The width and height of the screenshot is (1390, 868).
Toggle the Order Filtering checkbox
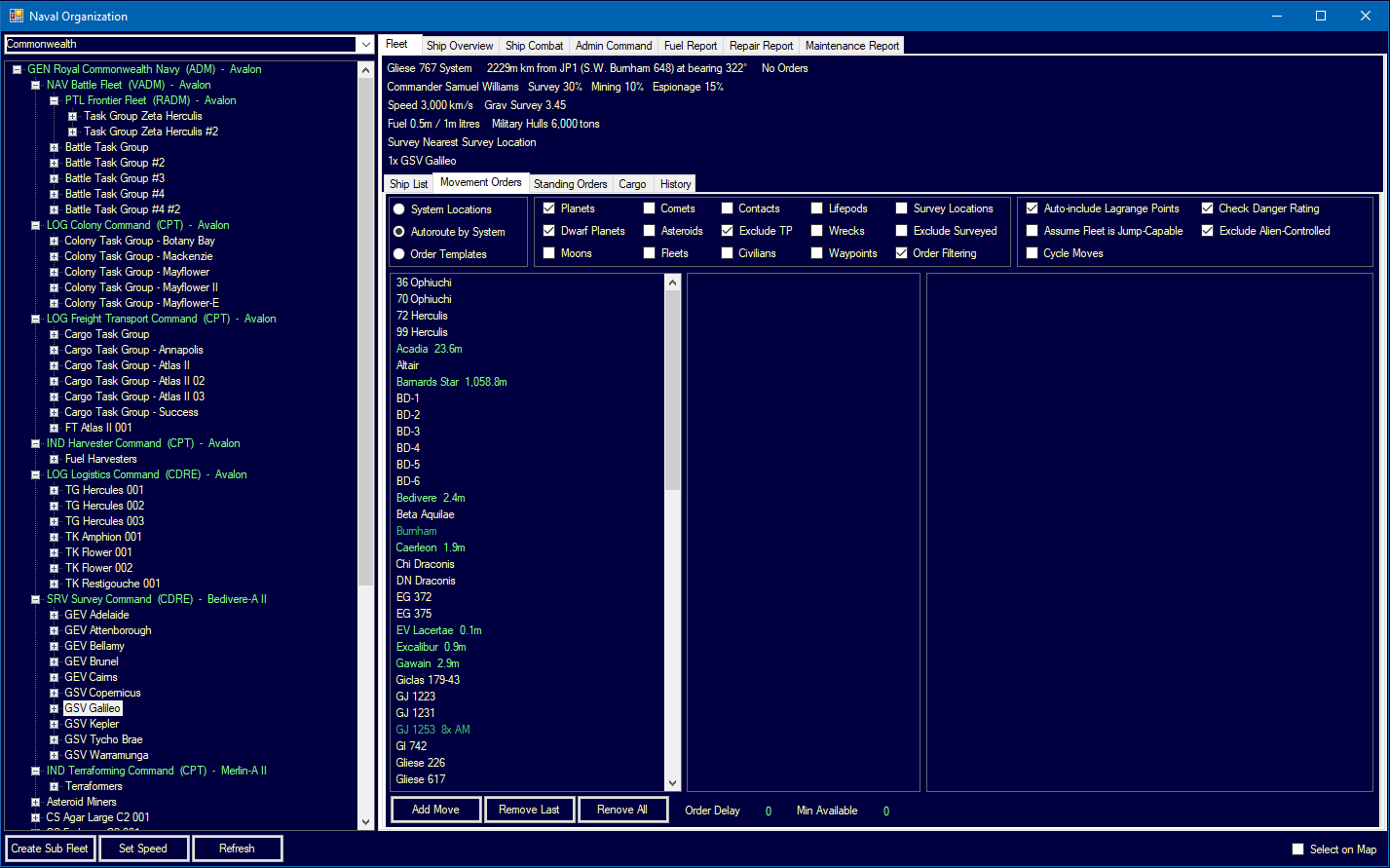902,253
